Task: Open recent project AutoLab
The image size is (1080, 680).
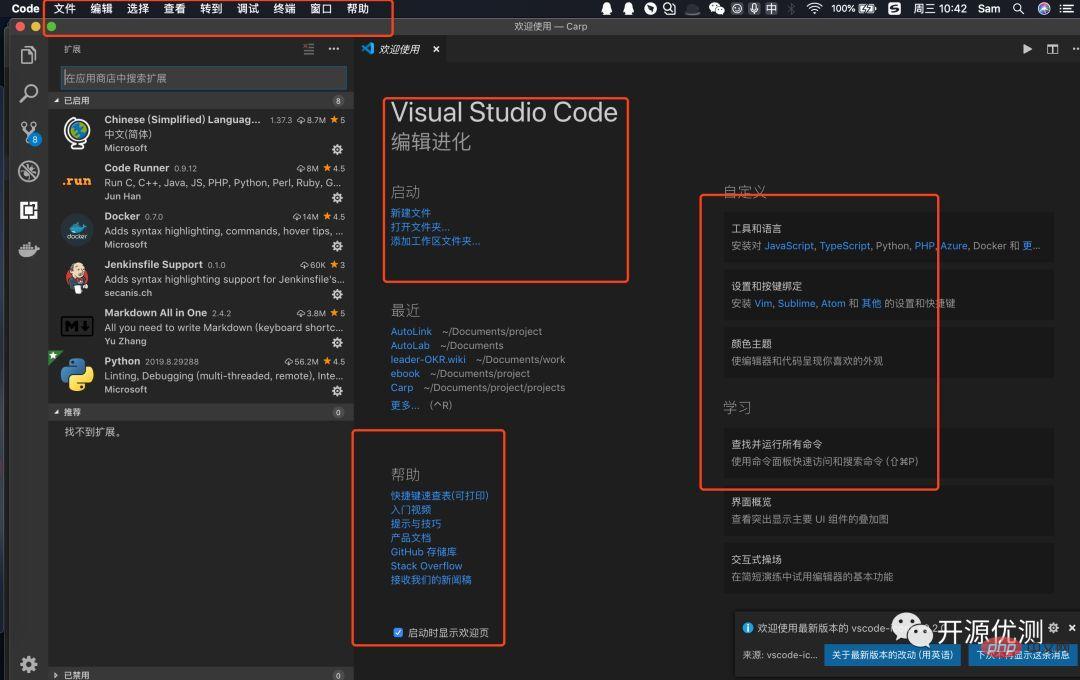Action: pos(410,345)
